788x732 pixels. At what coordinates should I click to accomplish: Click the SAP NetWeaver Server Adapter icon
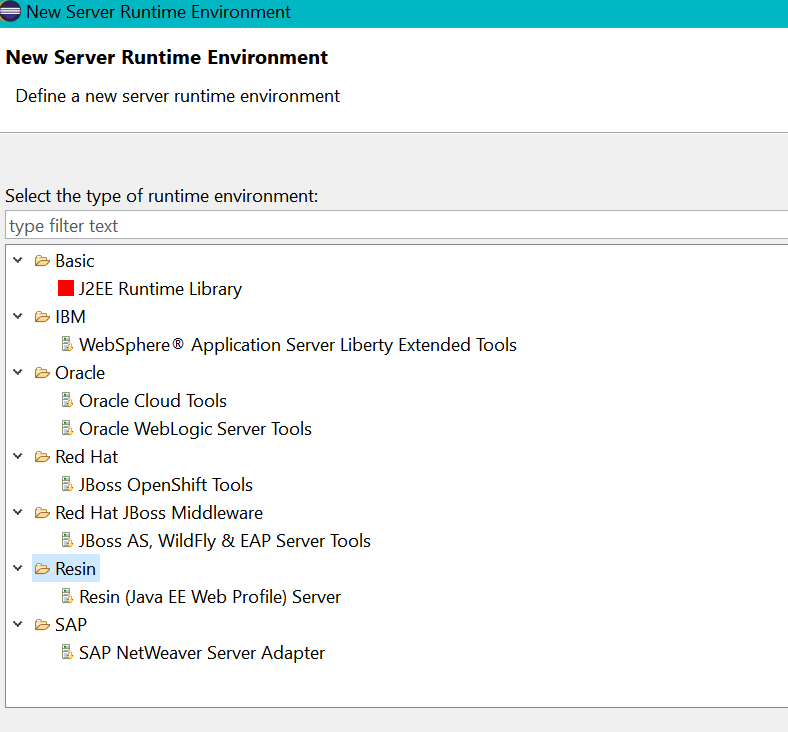tap(67, 652)
